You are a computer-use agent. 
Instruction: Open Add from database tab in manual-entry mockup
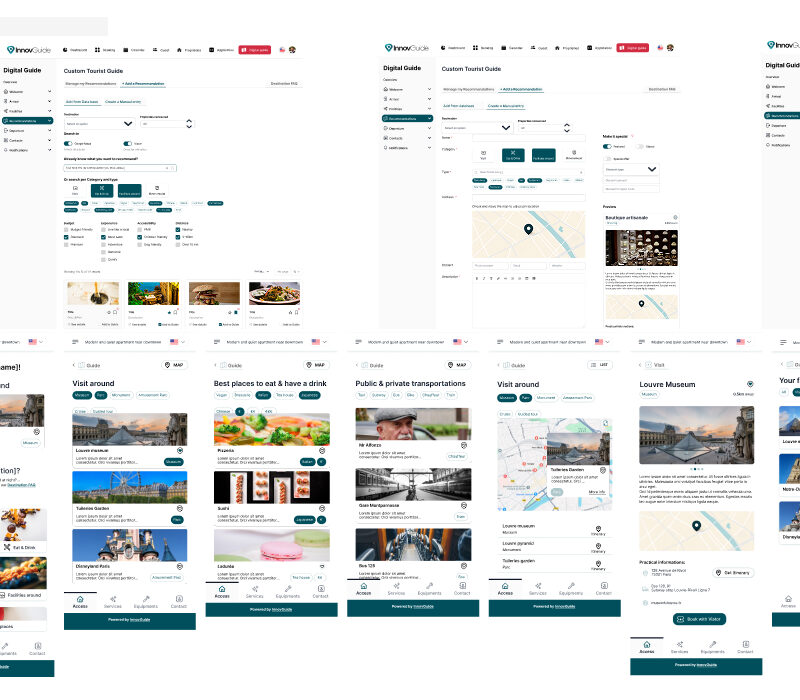pos(459,106)
